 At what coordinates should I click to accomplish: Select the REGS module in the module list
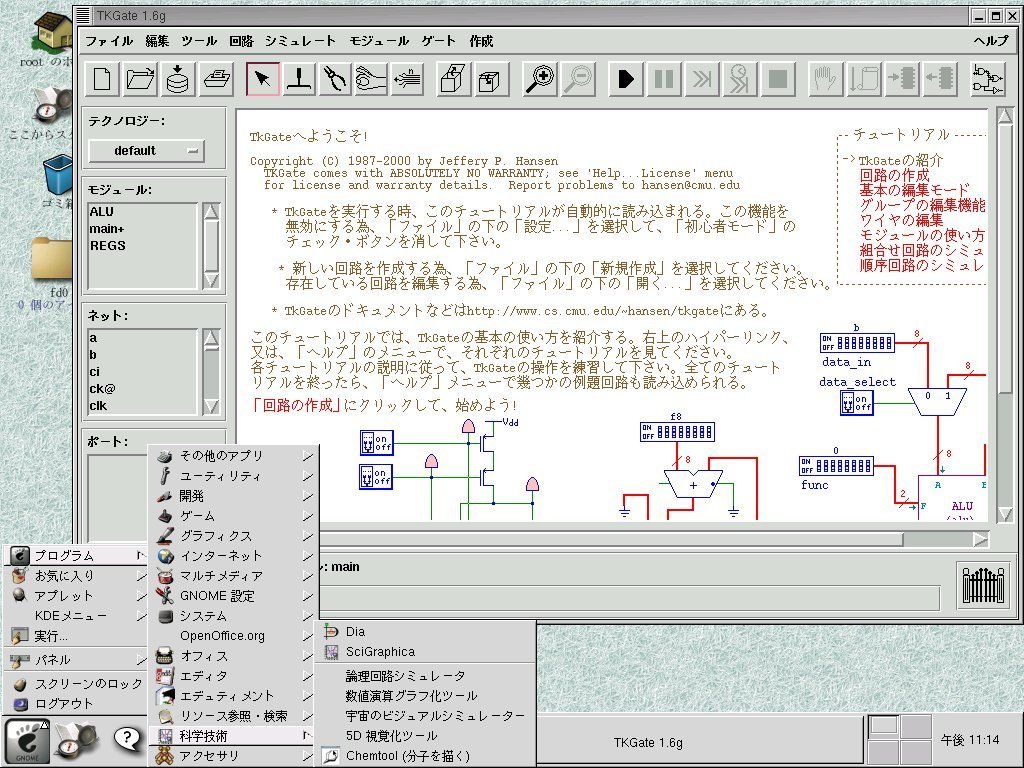(108, 246)
